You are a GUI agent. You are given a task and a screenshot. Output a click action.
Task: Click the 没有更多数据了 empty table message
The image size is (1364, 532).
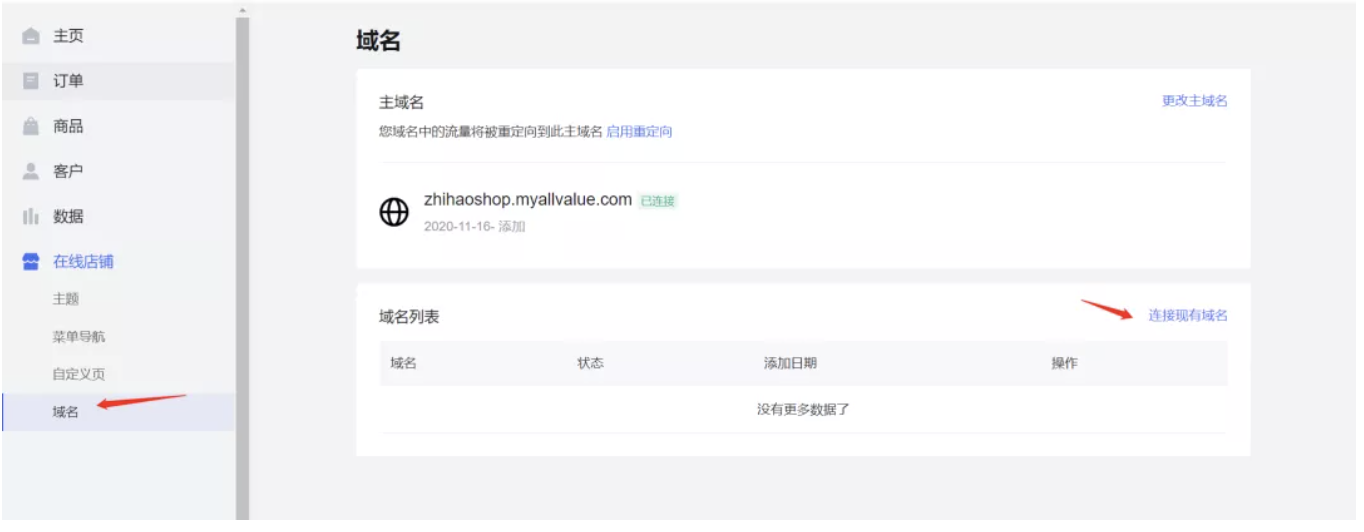[x=803, y=409]
